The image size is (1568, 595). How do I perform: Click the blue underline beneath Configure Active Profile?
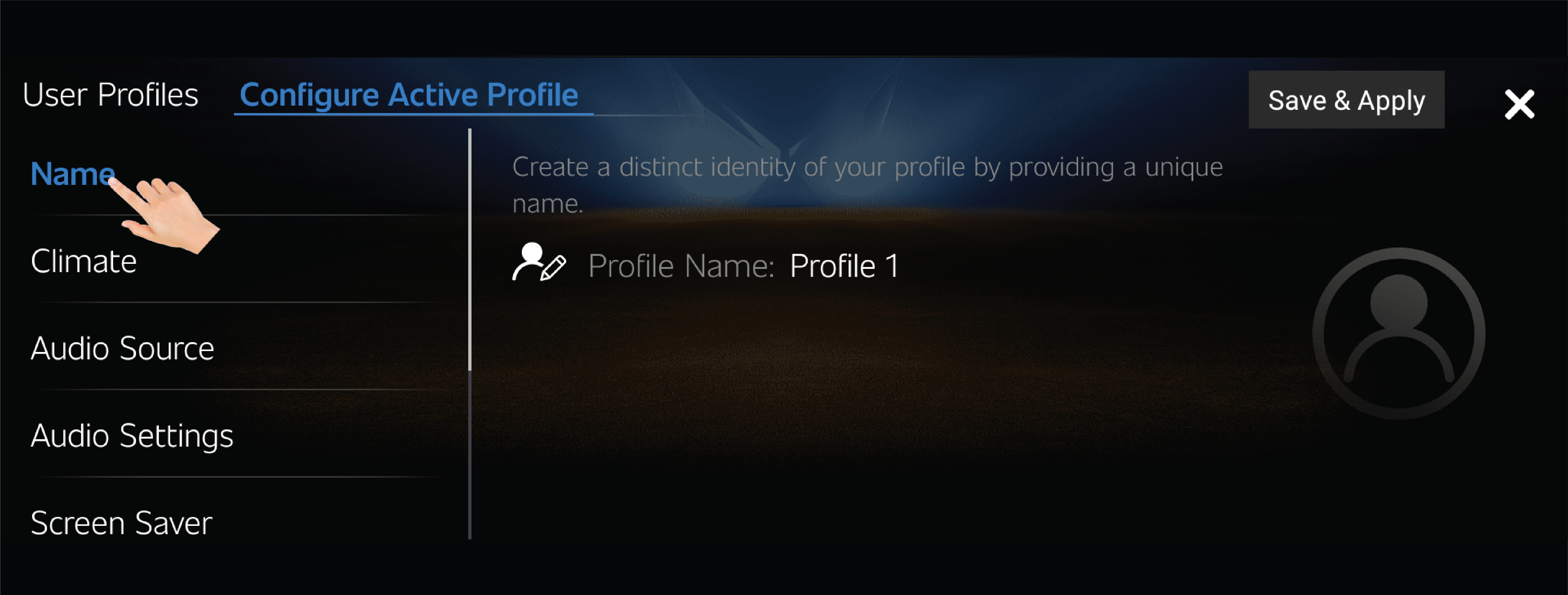pos(413,114)
